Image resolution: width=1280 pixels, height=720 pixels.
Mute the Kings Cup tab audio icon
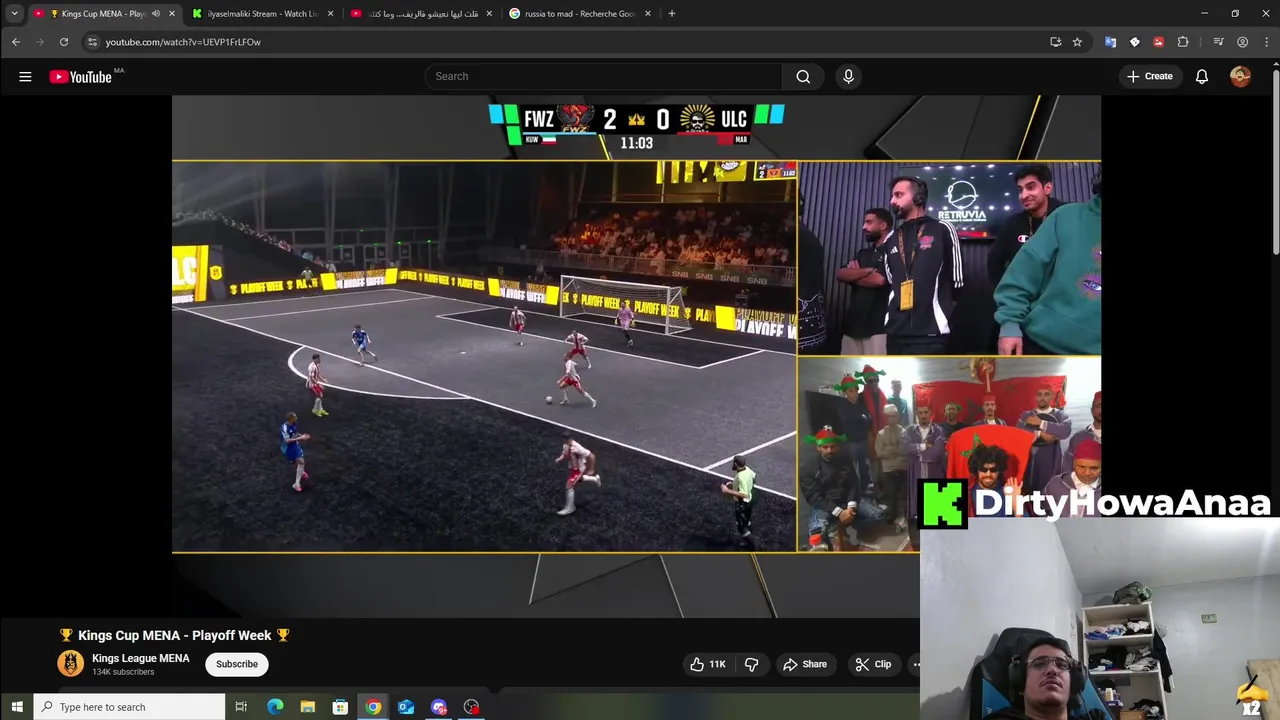(x=155, y=14)
